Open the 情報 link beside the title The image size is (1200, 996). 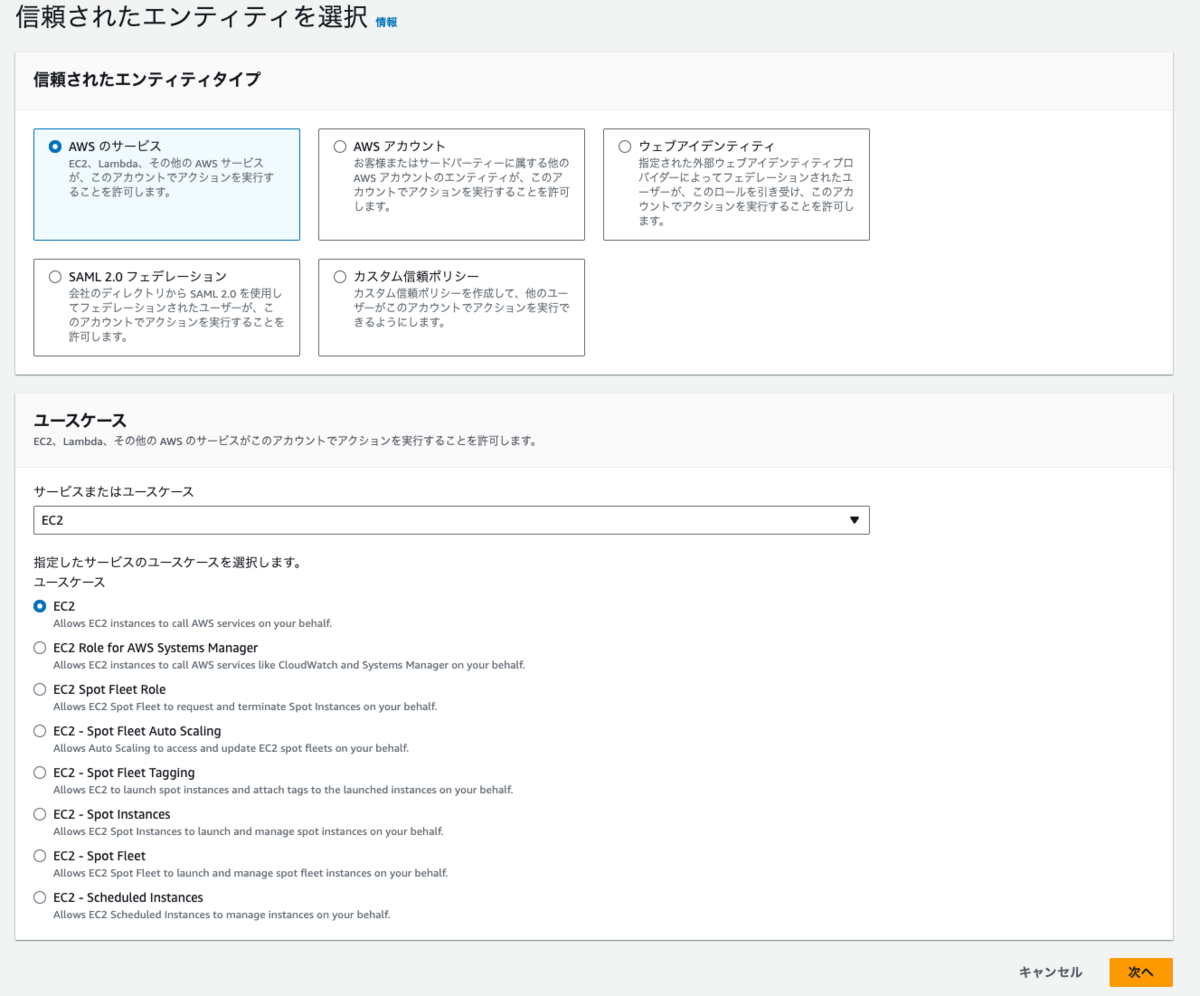pos(386,22)
